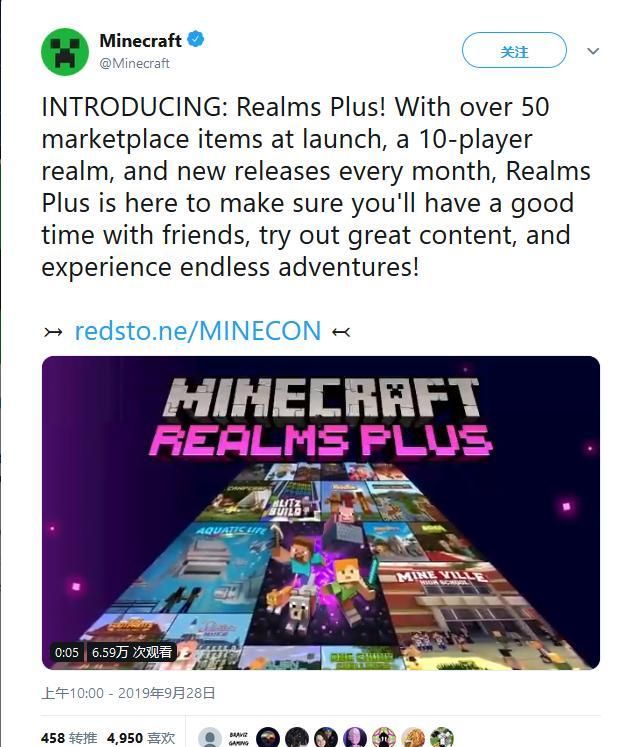Open the orange lion liker avatar
Viewport: 638px width, 747px height.
pyautogui.click(x=413, y=738)
